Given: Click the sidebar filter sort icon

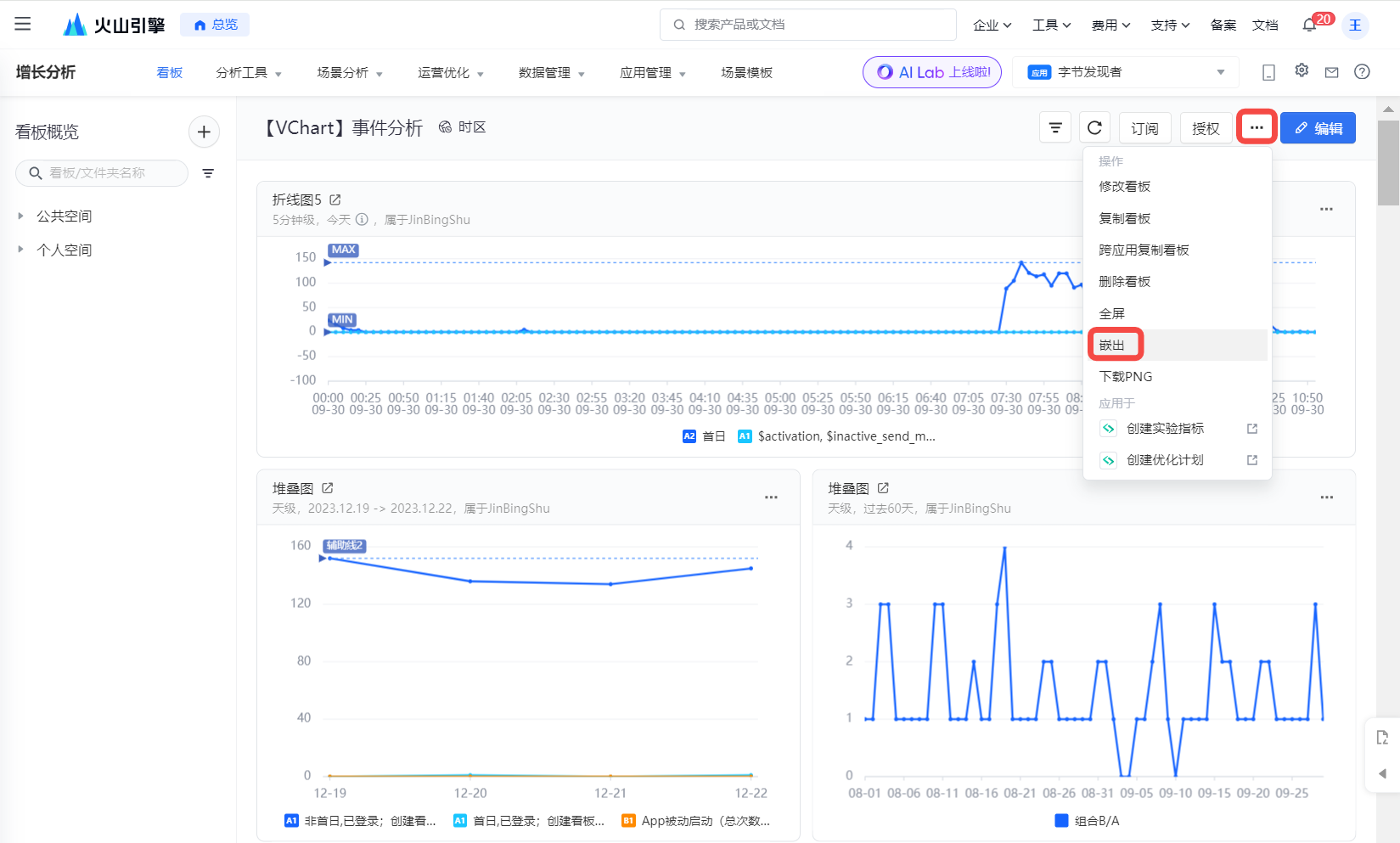Looking at the screenshot, I should click(x=208, y=173).
